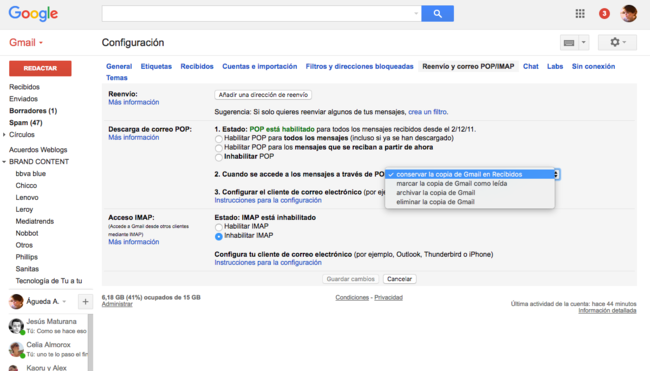The height and width of the screenshot is (371, 650).
Task: Switch to the Chat tab
Action: pos(531,66)
